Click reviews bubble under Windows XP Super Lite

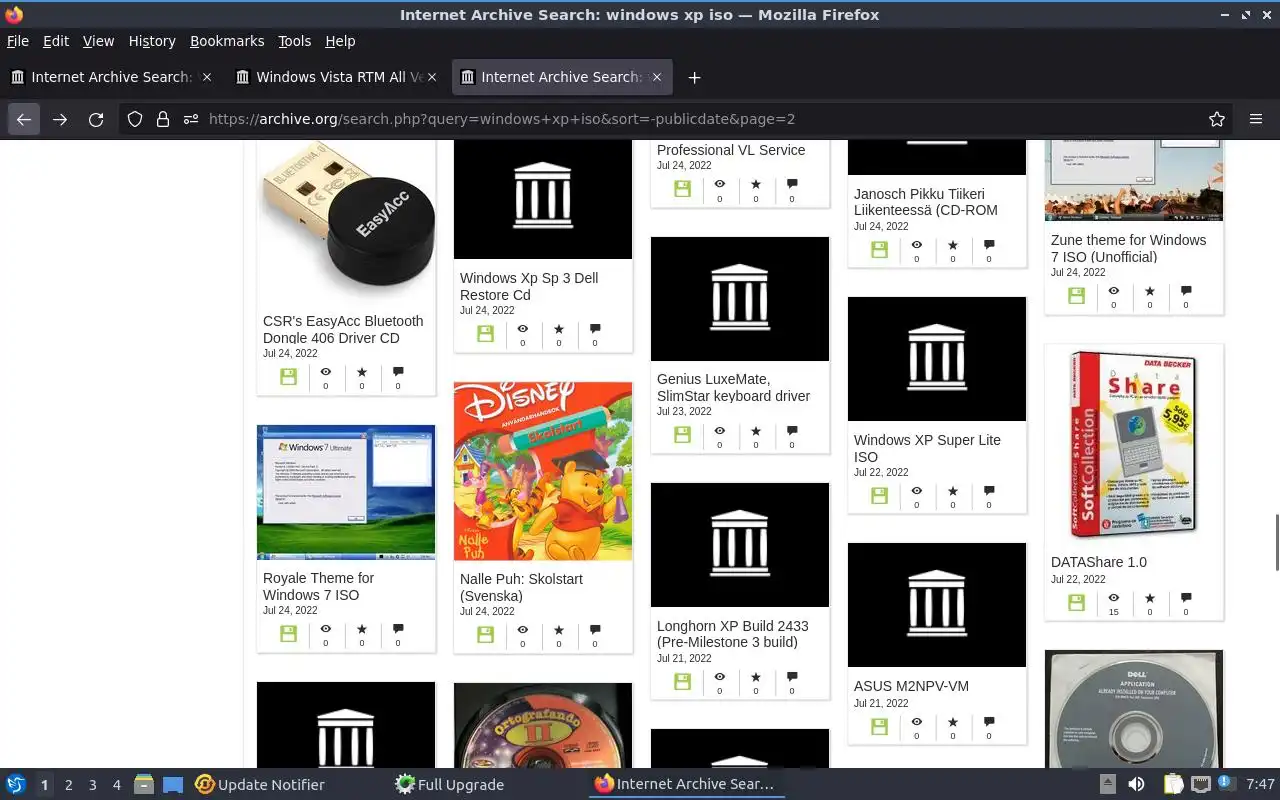click(x=989, y=491)
